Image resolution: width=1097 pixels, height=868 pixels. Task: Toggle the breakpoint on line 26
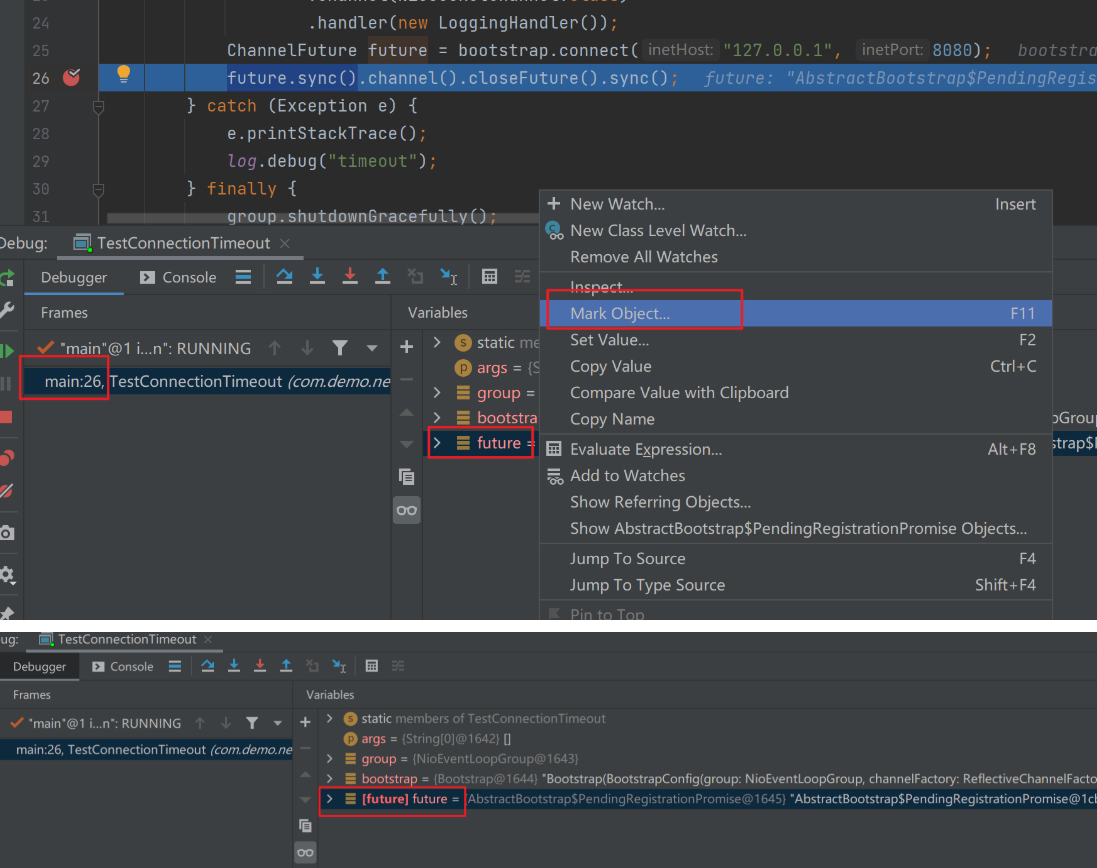(71, 78)
